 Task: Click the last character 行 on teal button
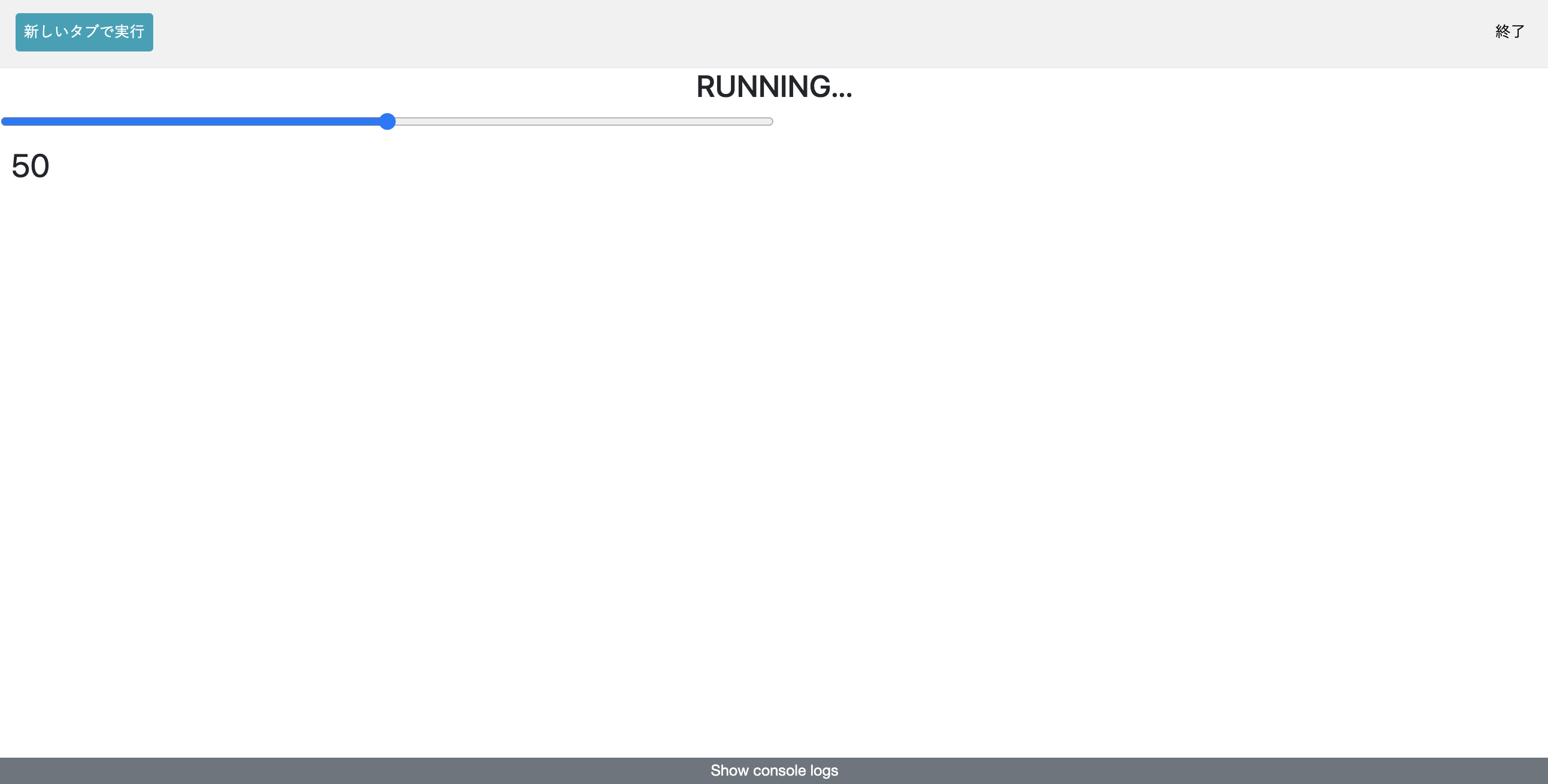[136, 31]
